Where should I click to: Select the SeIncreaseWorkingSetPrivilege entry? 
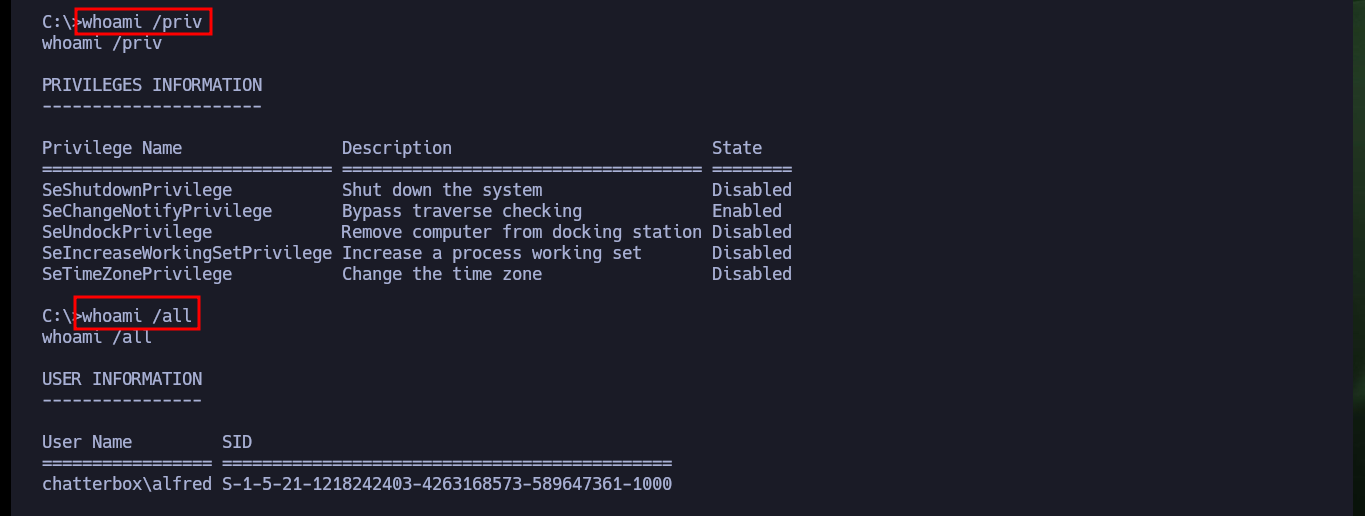tap(187, 253)
